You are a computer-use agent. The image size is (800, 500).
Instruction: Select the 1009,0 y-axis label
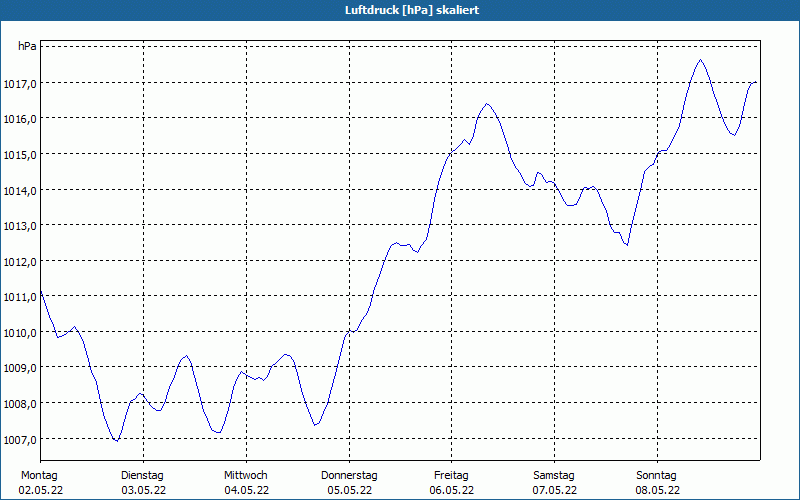point(20,368)
